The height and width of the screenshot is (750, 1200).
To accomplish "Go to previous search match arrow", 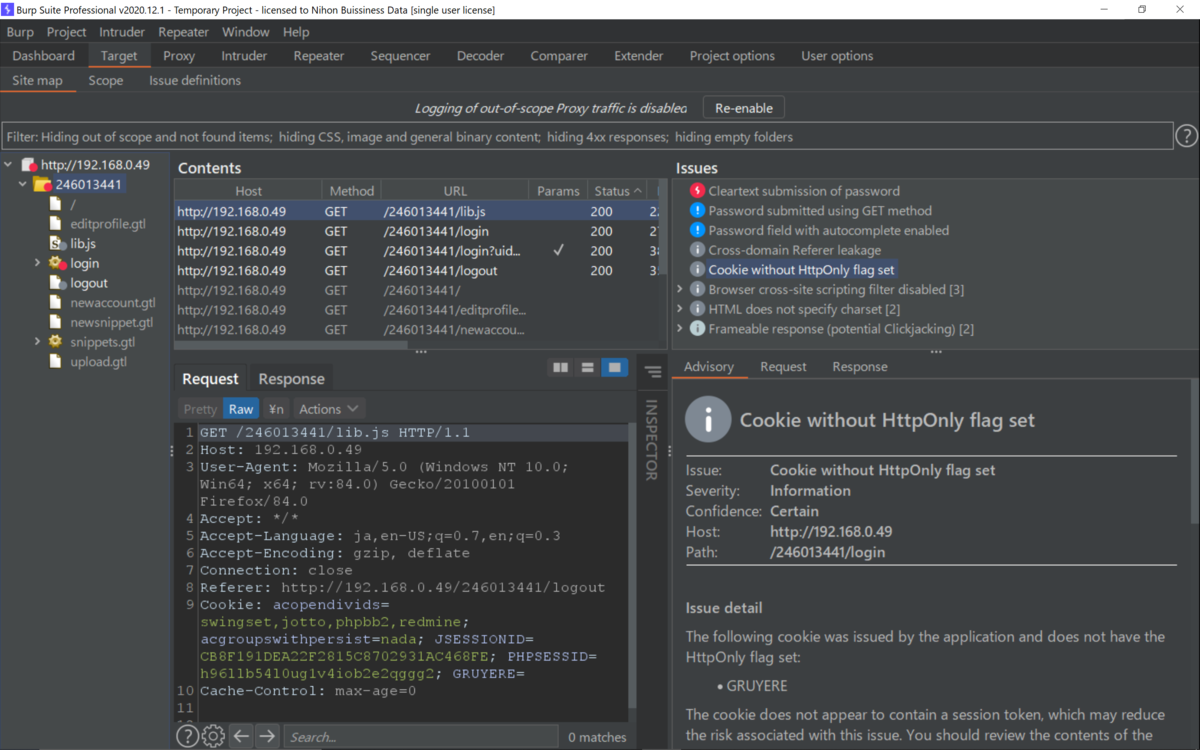I will (x=241, y=736).
